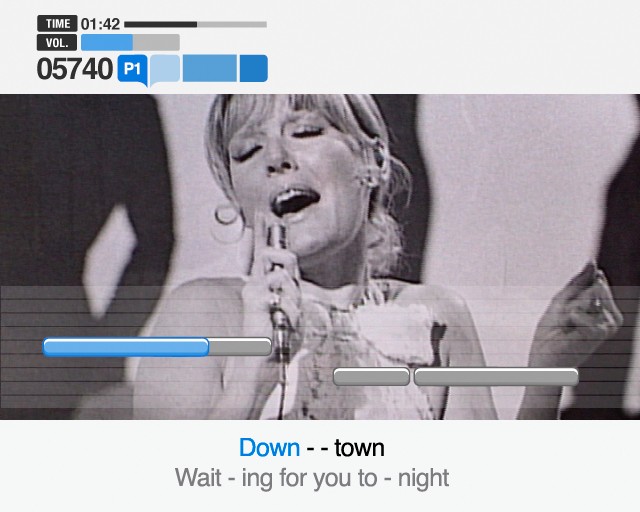640x512 pixels.
Task: Click the long grey upcoming note bar
Action: click(x=496, y=376)
